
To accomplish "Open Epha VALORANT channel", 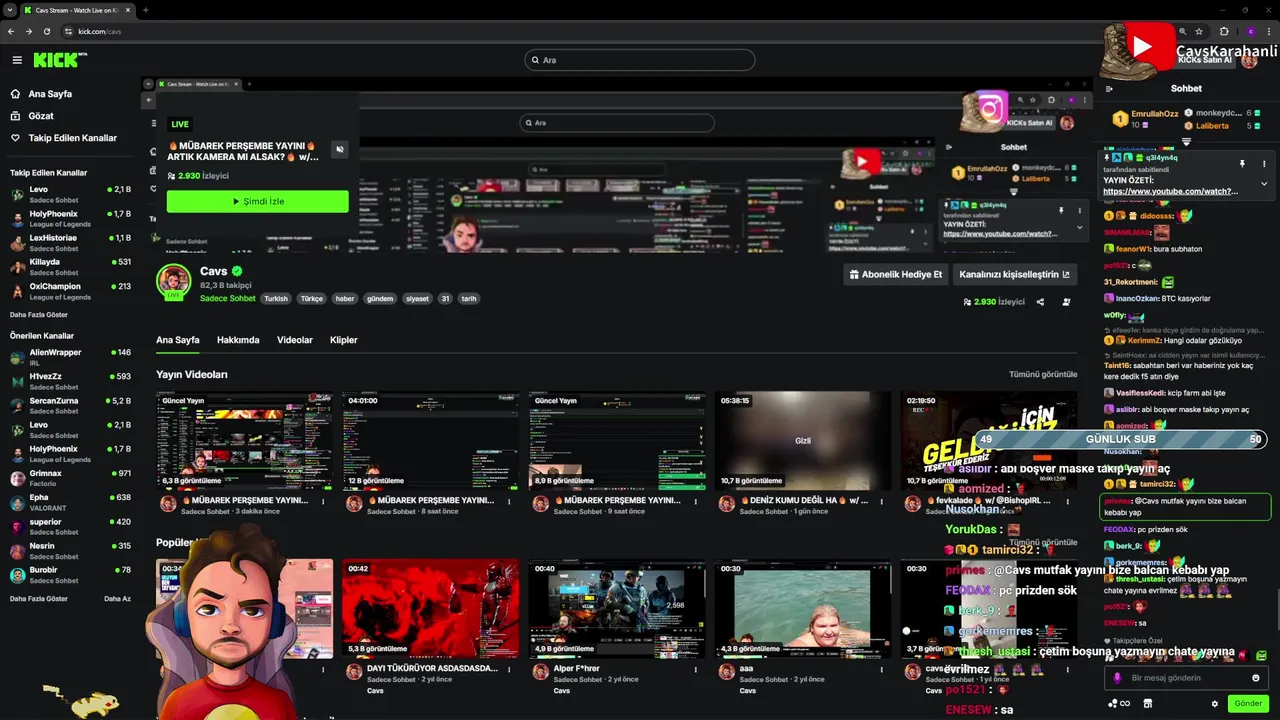I will tap(70, 502).
